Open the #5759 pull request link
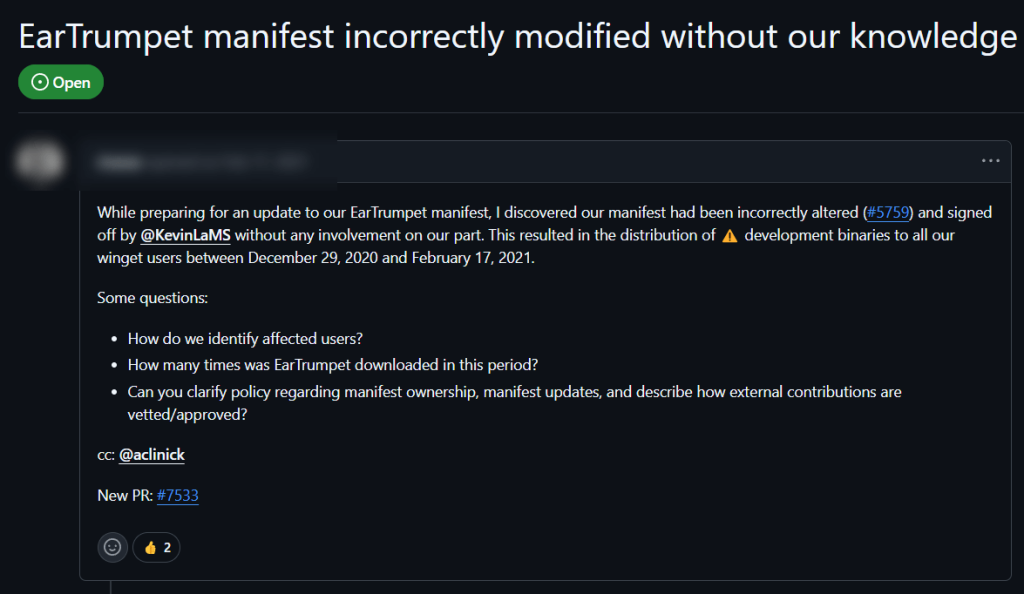1024x594 pixels. (x=888, y=213)
